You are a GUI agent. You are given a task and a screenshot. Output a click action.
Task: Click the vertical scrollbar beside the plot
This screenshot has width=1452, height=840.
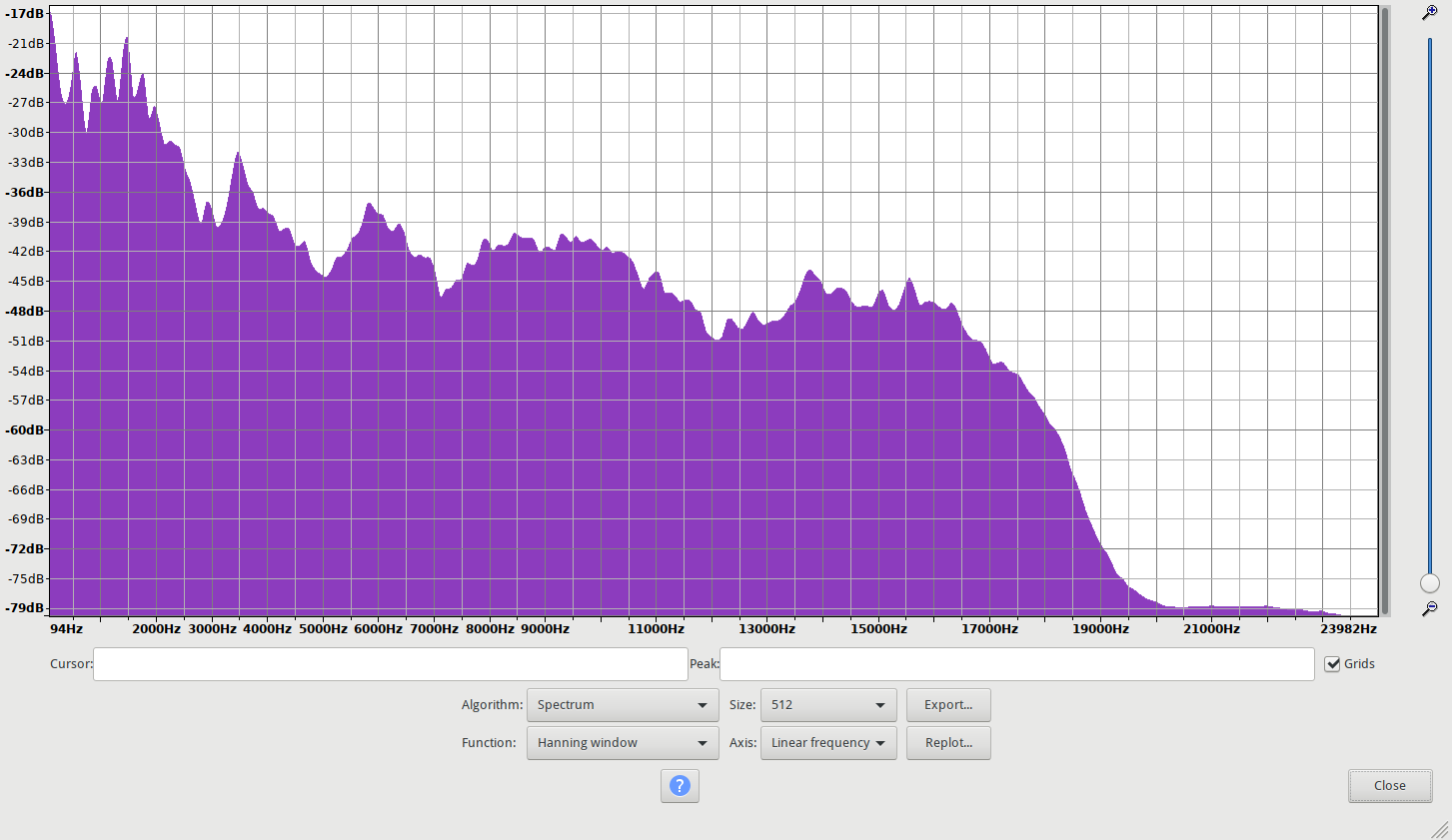click(1385, 311)
